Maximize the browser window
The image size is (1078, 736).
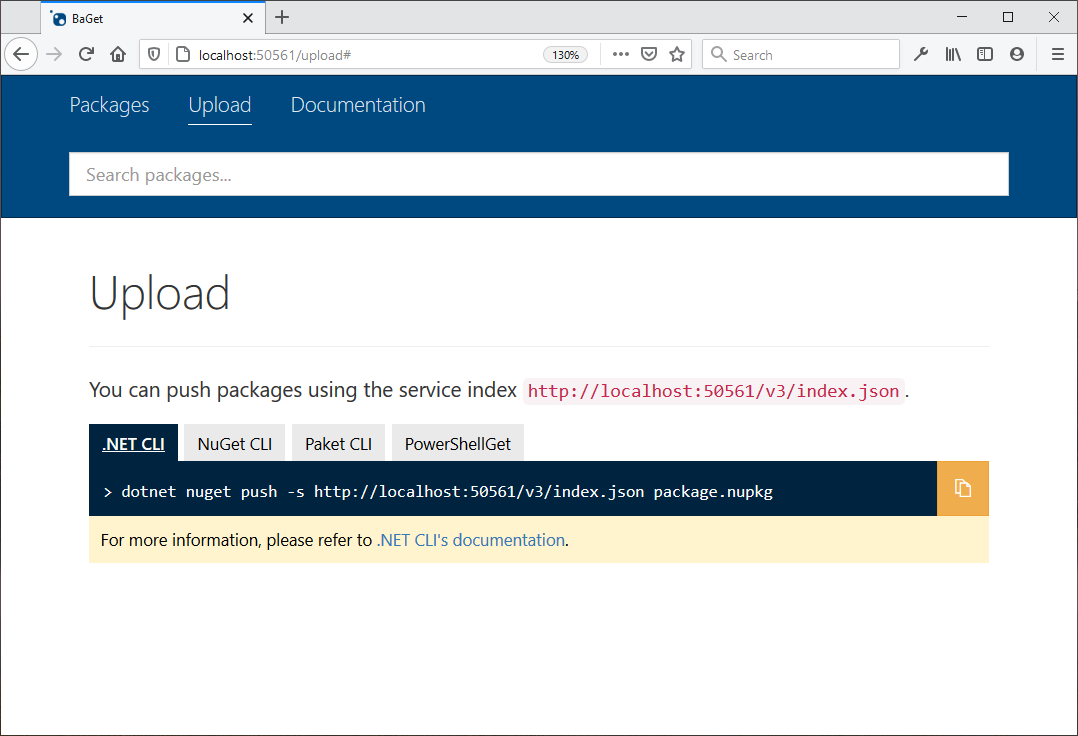(1008, 17)
